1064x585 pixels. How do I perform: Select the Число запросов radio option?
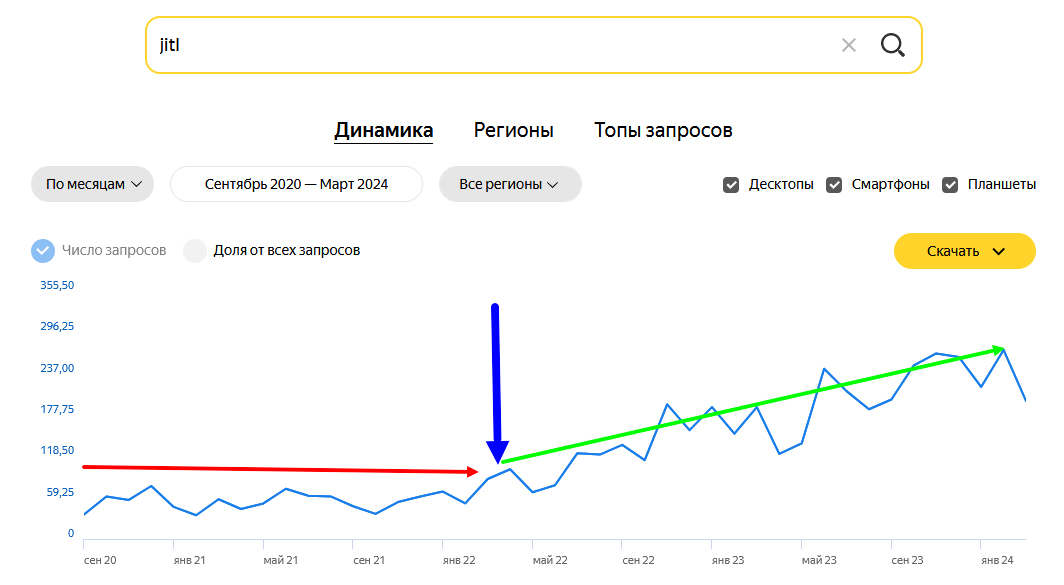(43, 250)
